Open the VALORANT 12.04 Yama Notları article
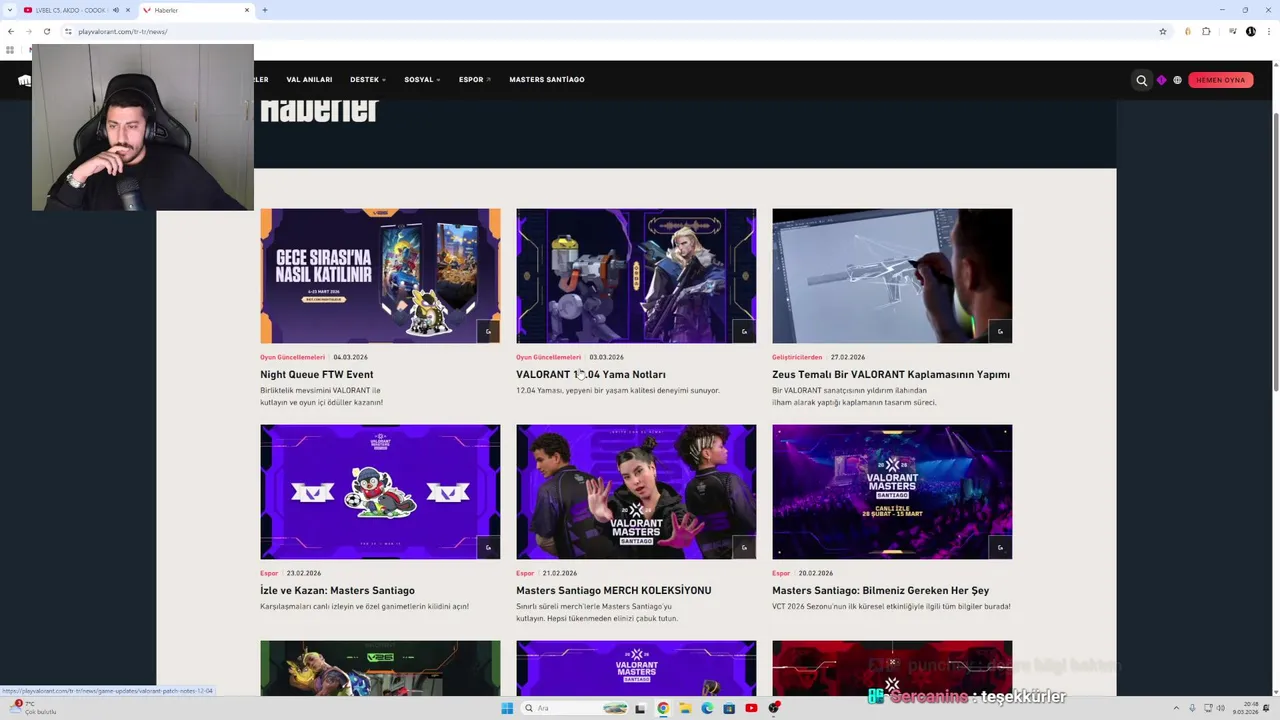 click(591, 375)
